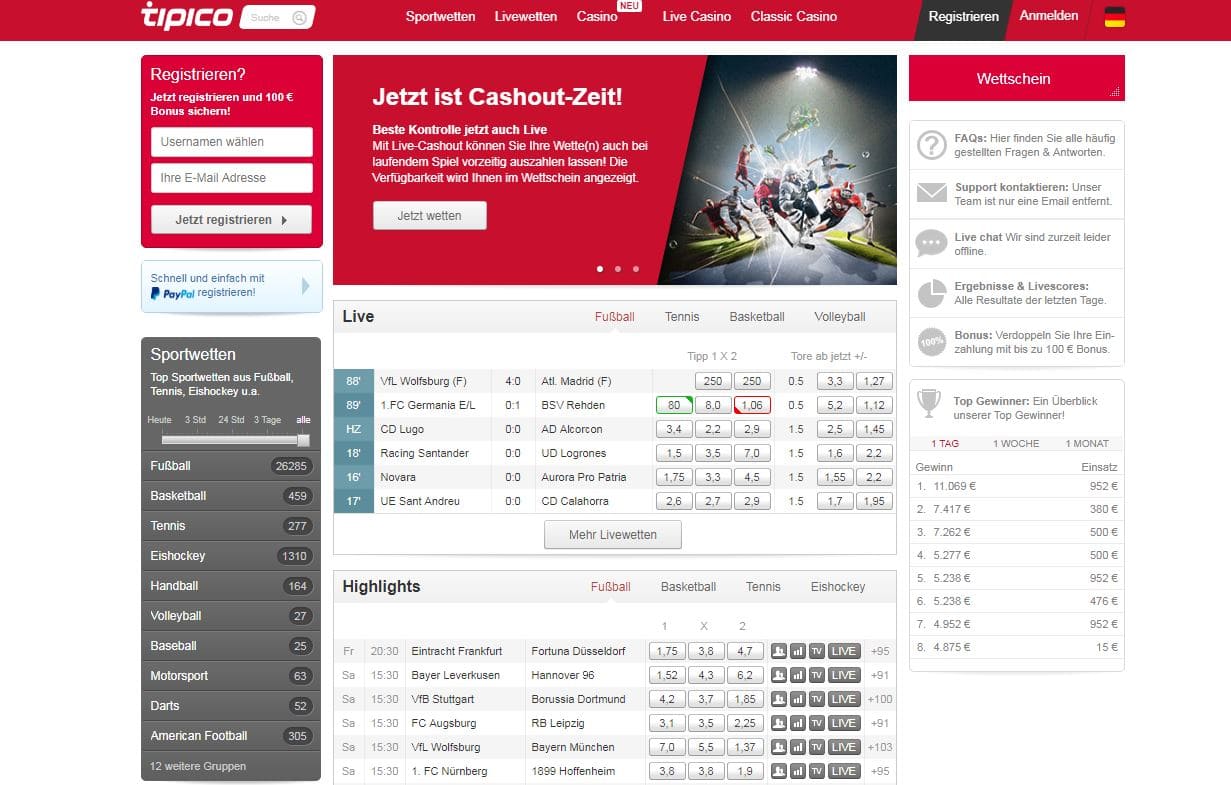
Task: Open head-to-head icon for Bayer Leverkusen match
Action: click(779, 675)
